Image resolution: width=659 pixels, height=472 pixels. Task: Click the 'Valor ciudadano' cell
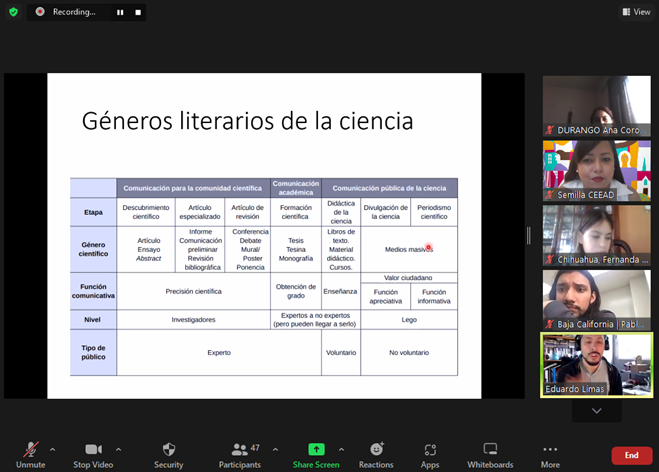coord(408,278)
